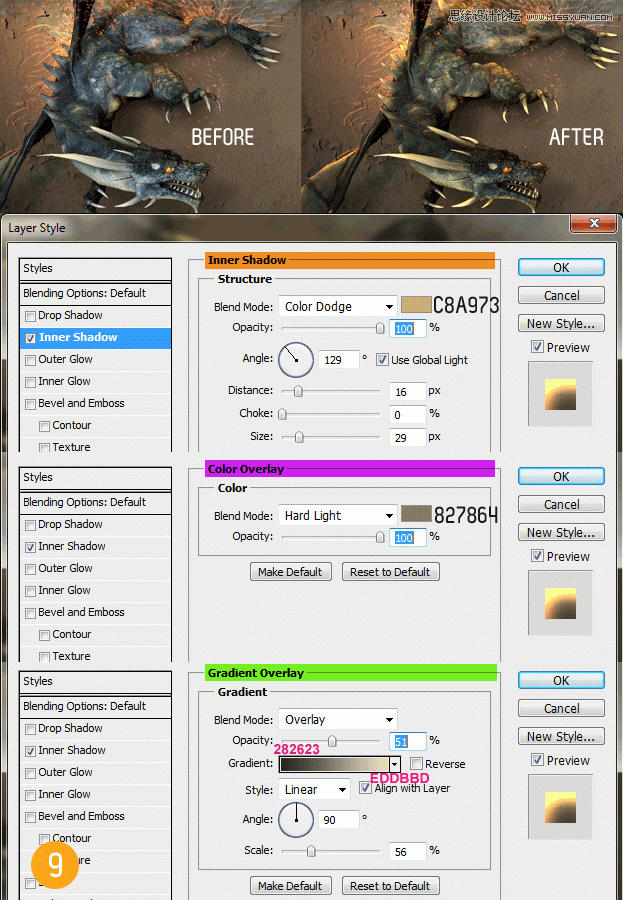Open Inner Shadow Blend Mode dropdown (Color Dodge)

click(x=337, y=307)
